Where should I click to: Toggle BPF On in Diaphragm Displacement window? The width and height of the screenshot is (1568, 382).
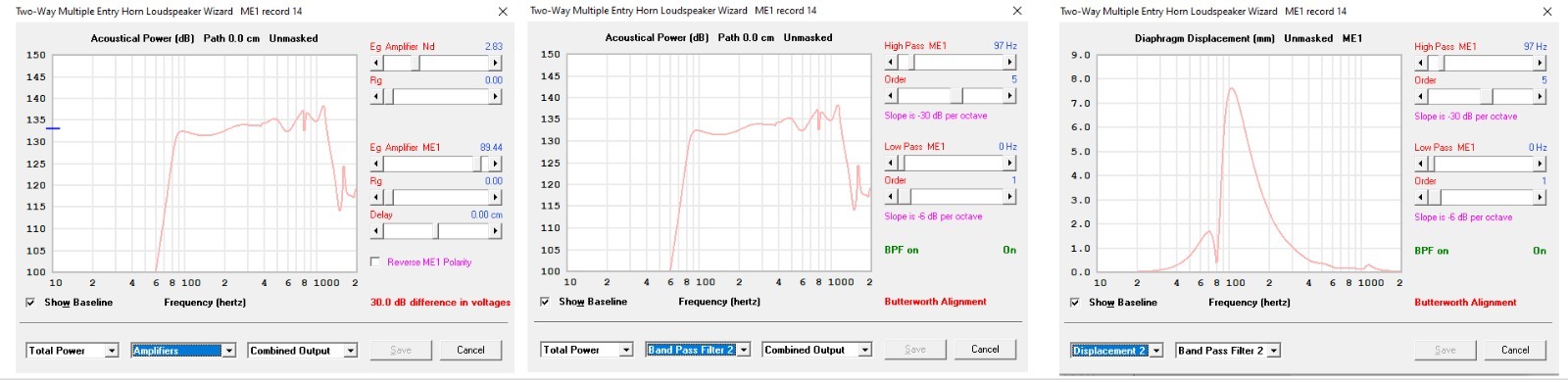[x=1540, y=251]
